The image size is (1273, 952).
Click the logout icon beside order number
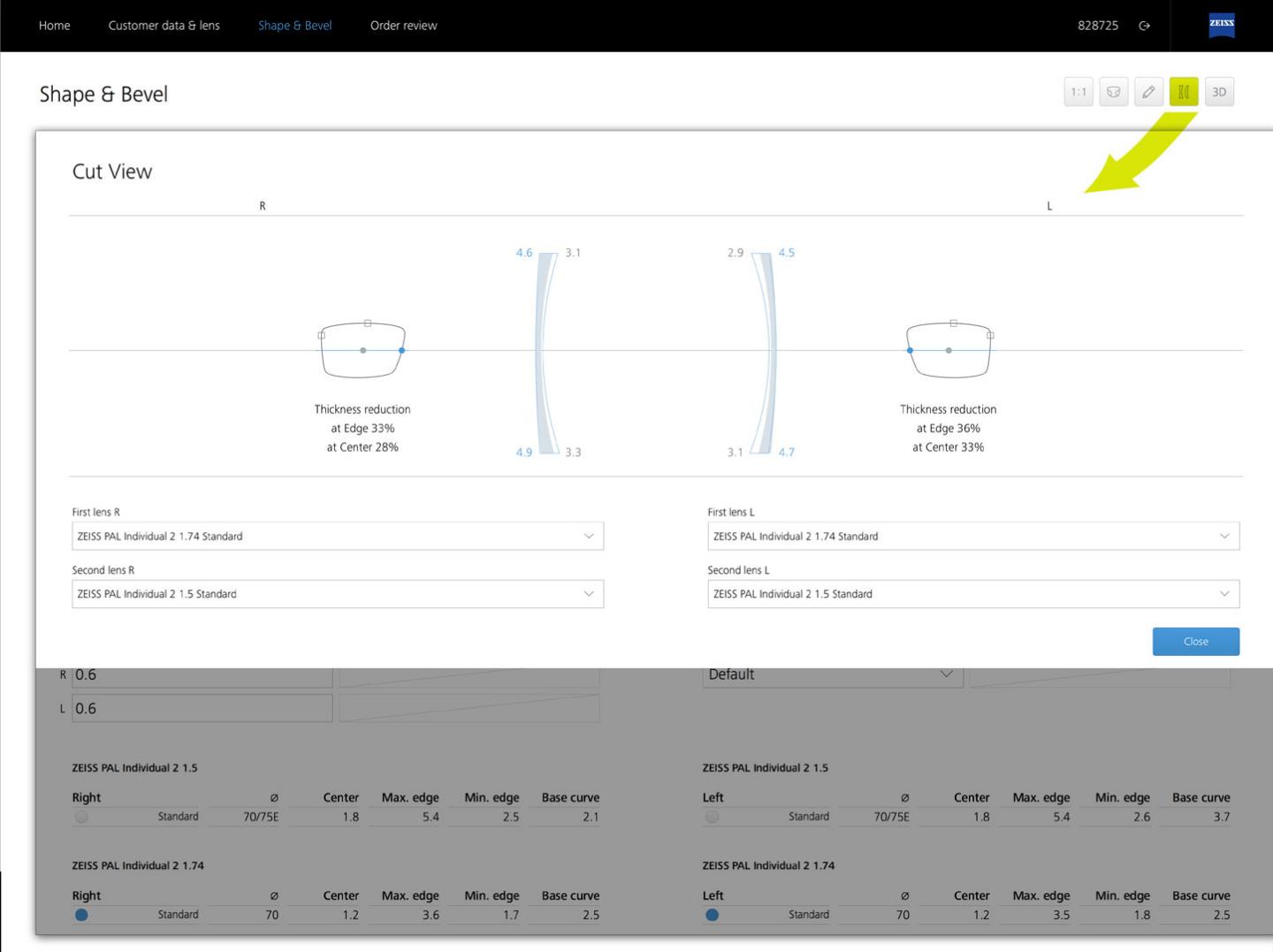pos(1145,26)
